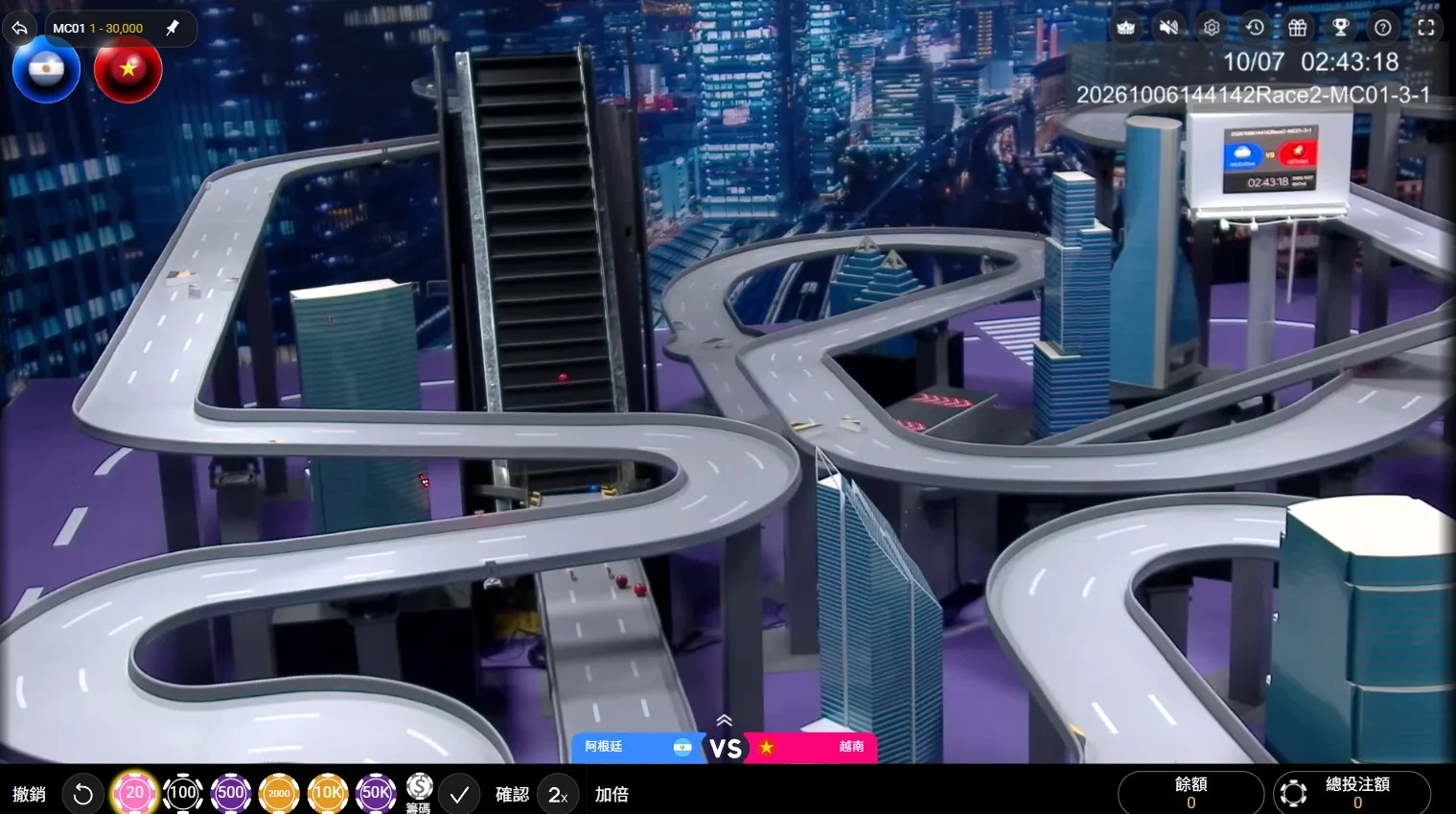Open the crown VIP icon
The image size is (1456, 814).
coord(1126,28)
